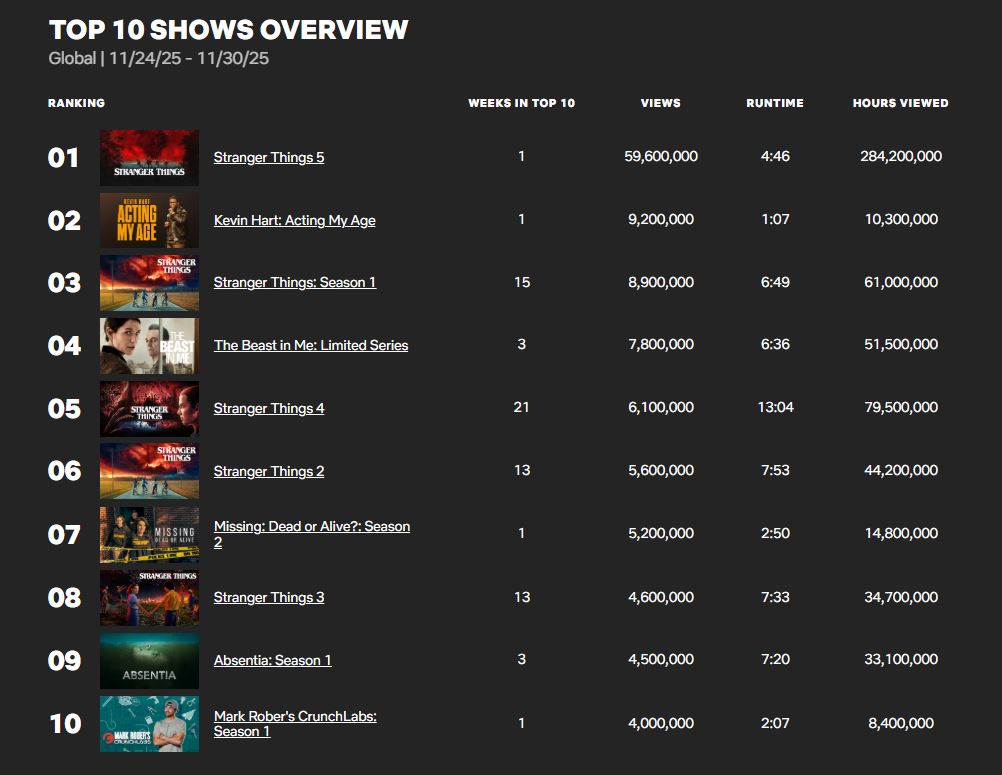Open the Stranger Things 5 title link
1002x775 pixels.
tap(268, 158)
